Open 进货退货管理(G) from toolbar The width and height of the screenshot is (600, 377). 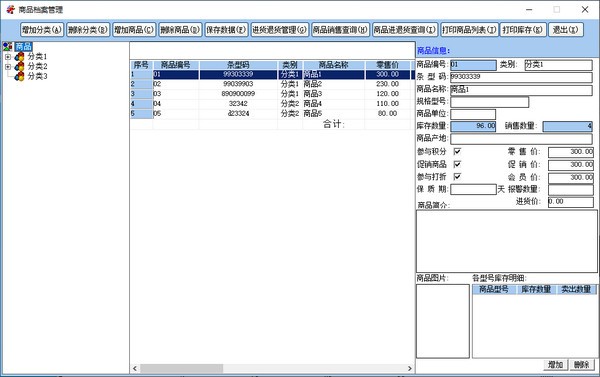279,30
